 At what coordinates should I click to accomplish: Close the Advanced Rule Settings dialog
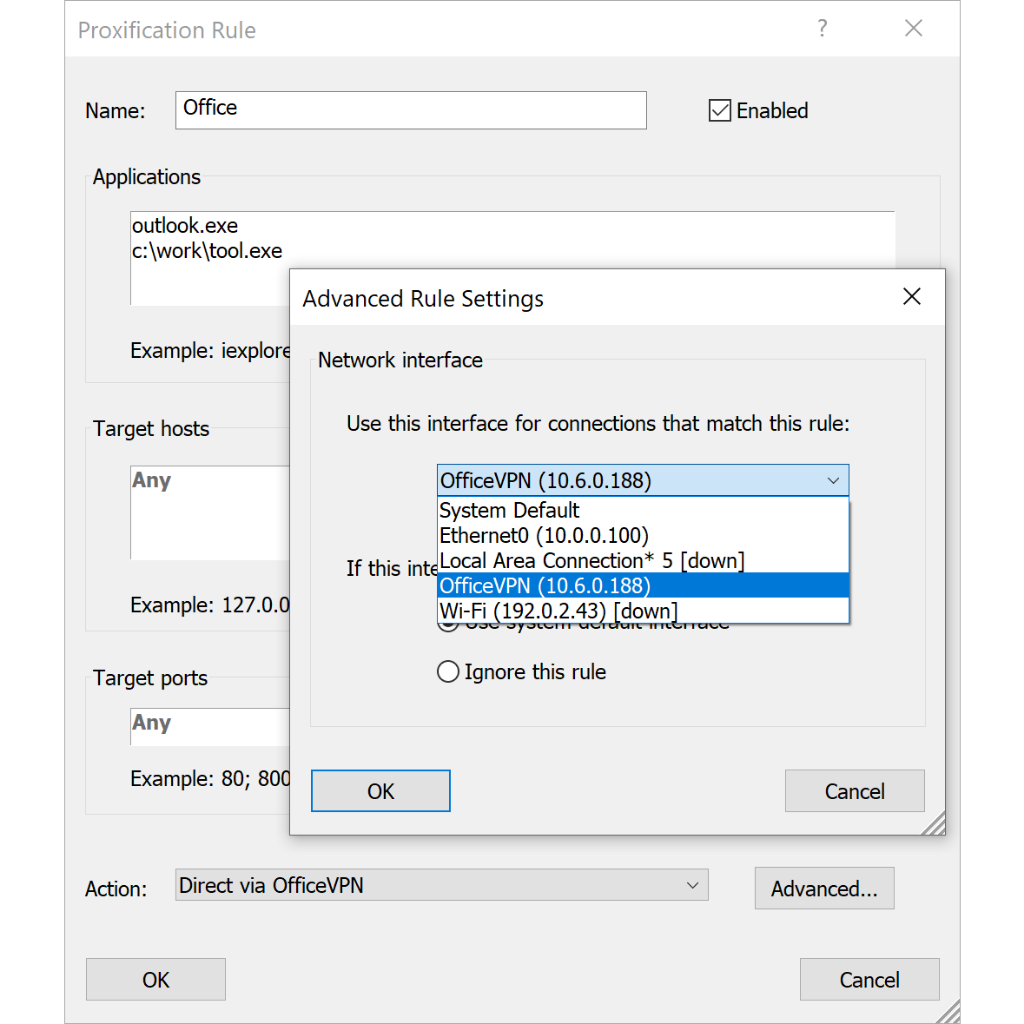coord(911,297)
